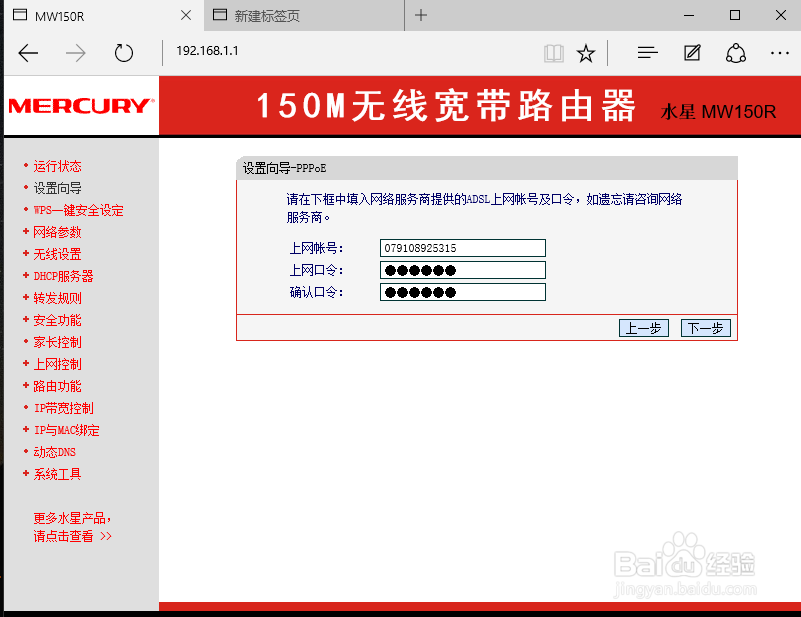Screen dimensions: 801x617
Task: Expand 系统工具 menu
Action: coord(57,473)
